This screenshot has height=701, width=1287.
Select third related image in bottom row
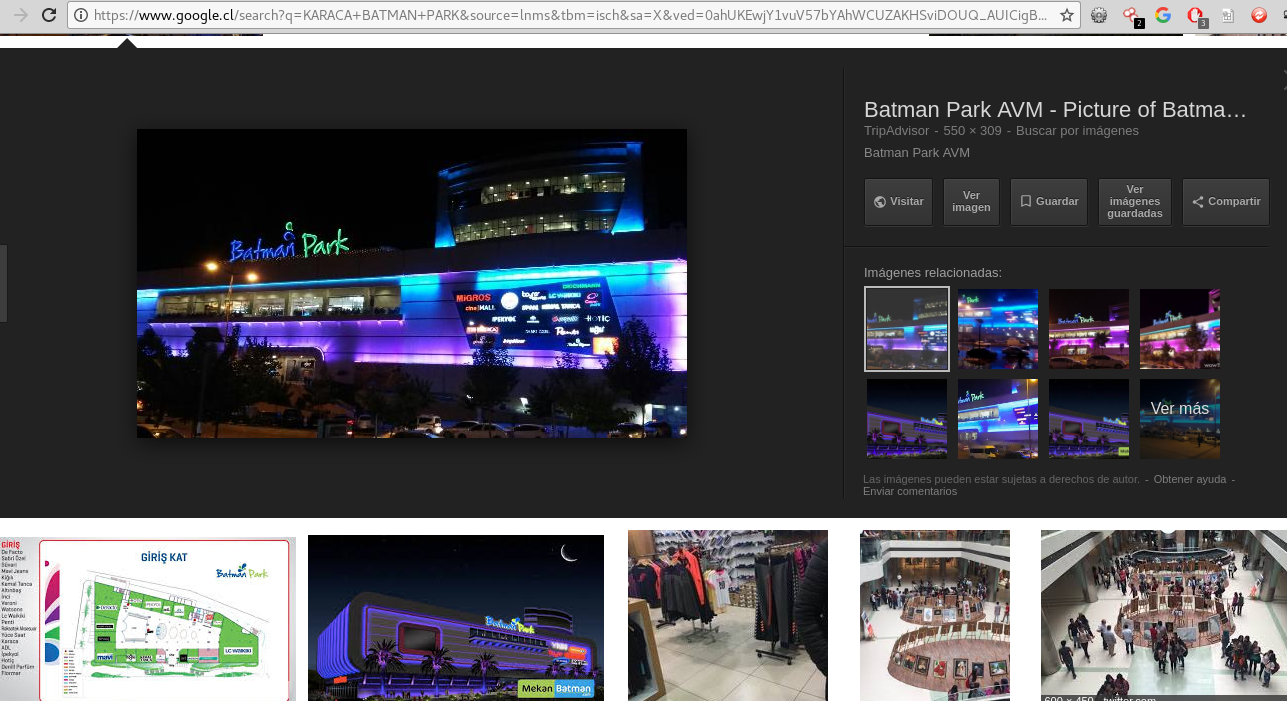pos(1089,419)
